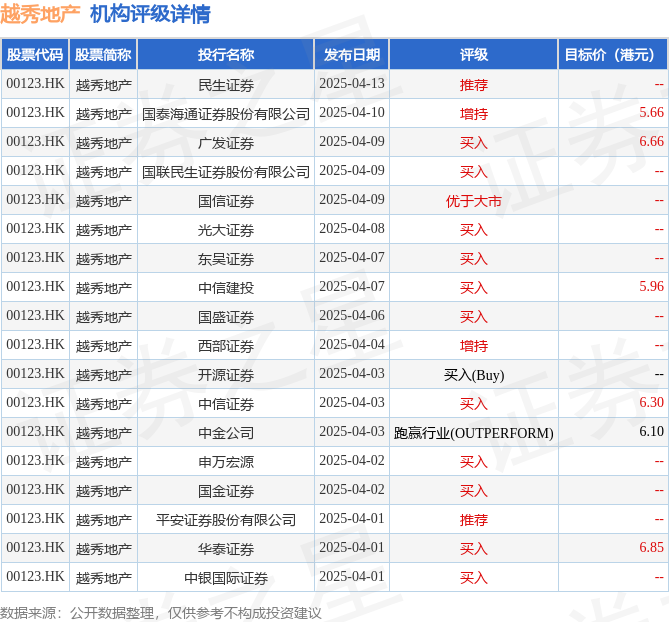Click the target price 5.66

point(651,113)
